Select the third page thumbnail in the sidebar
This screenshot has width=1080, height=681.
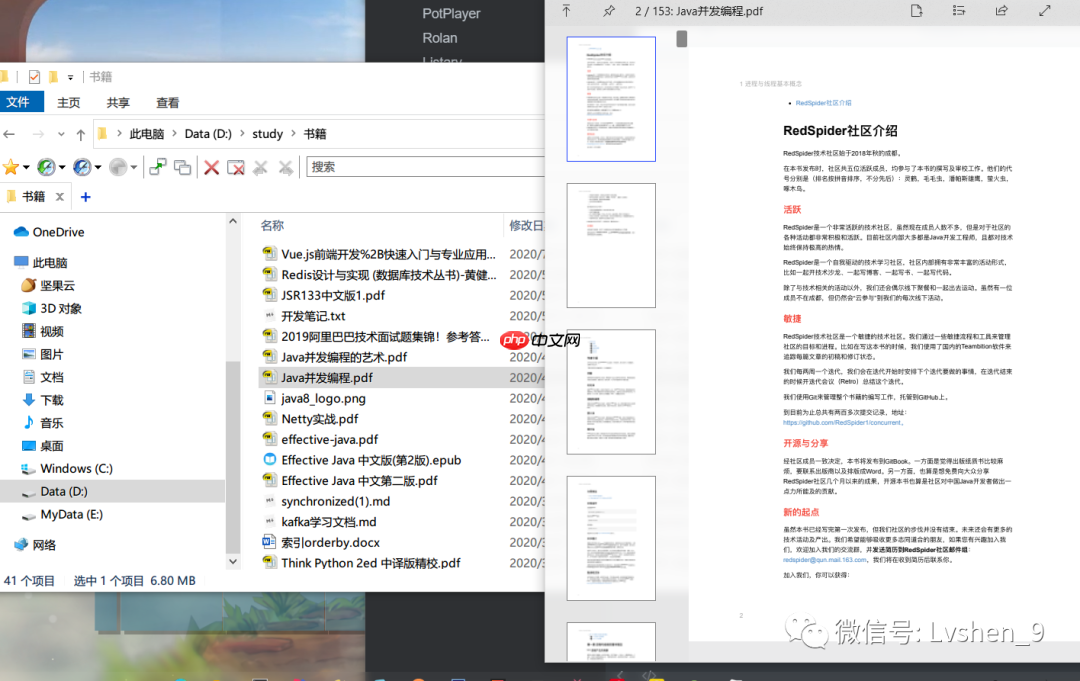(611, 392)
